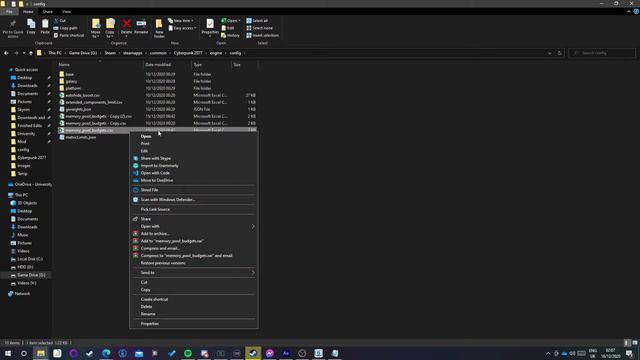Select the autohide_boost.csv file
The height and width of the screenshot is (360, 640).
(157, 95)
